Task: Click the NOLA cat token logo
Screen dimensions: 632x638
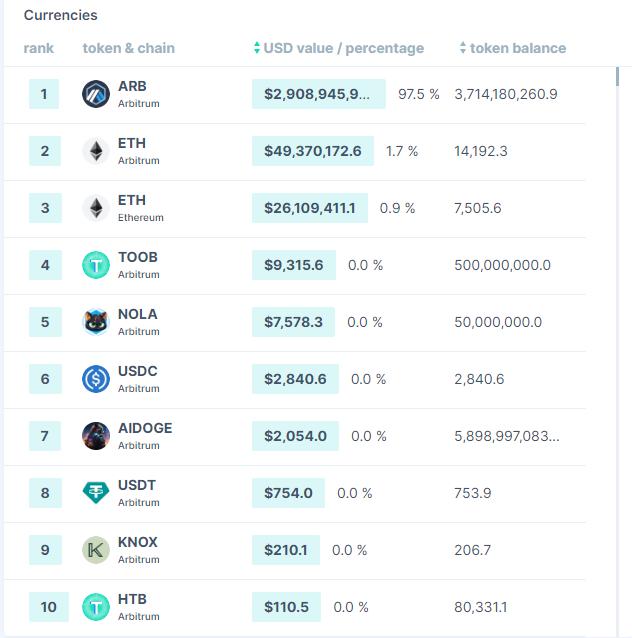Action: (x=96, y=322)
